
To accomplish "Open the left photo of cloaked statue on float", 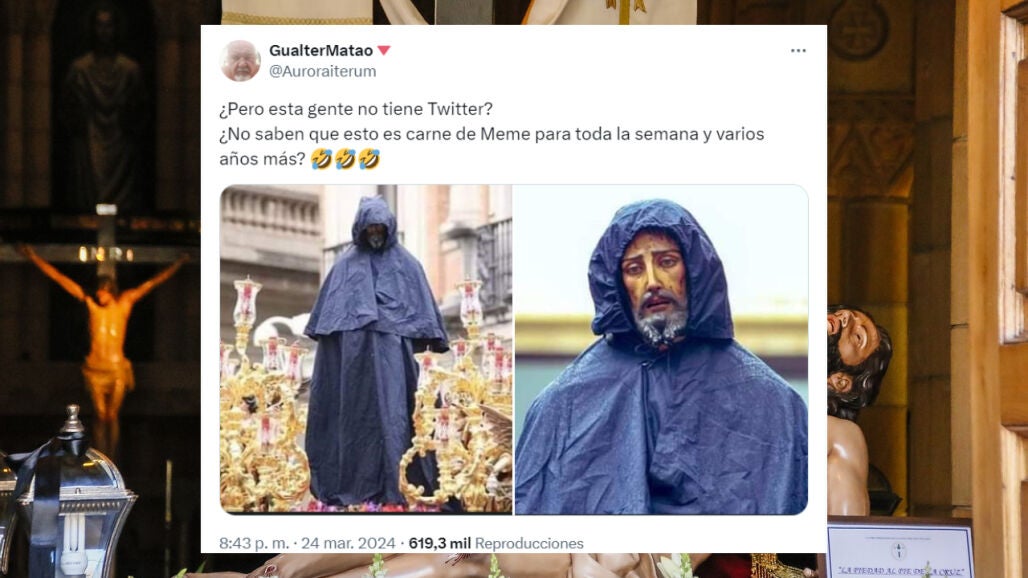I will tap(366, 349).
